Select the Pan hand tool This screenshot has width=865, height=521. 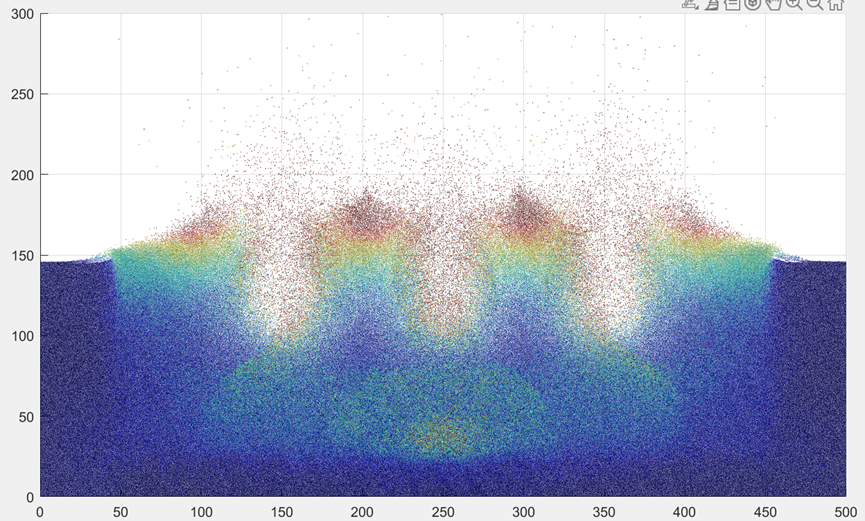[x=773, y=4]
